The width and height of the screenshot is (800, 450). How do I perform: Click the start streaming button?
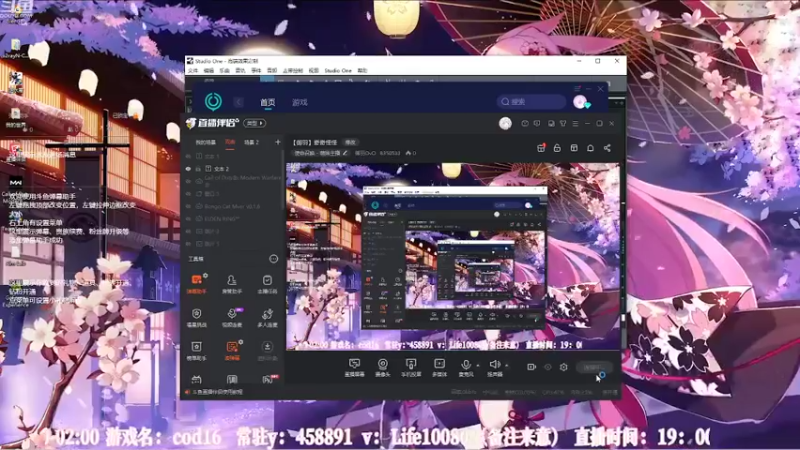coord(594,367)
